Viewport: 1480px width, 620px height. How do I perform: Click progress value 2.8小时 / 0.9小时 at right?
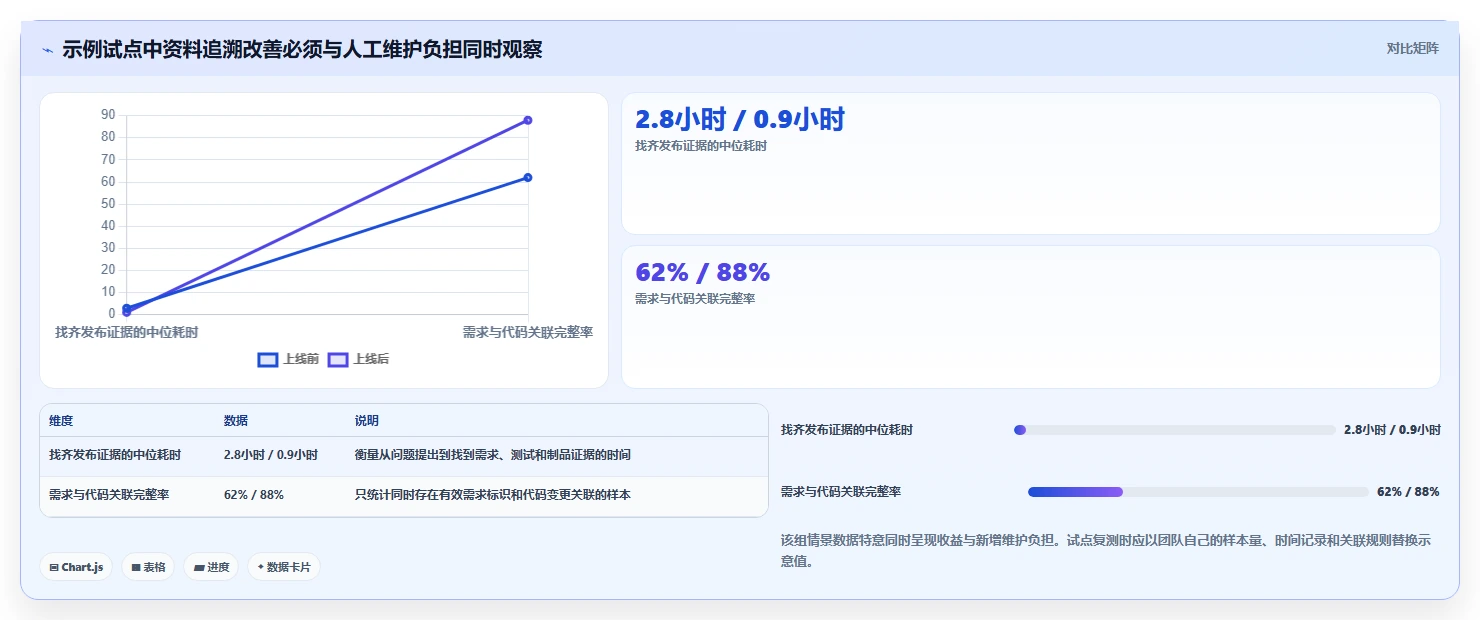[1392, 430]
